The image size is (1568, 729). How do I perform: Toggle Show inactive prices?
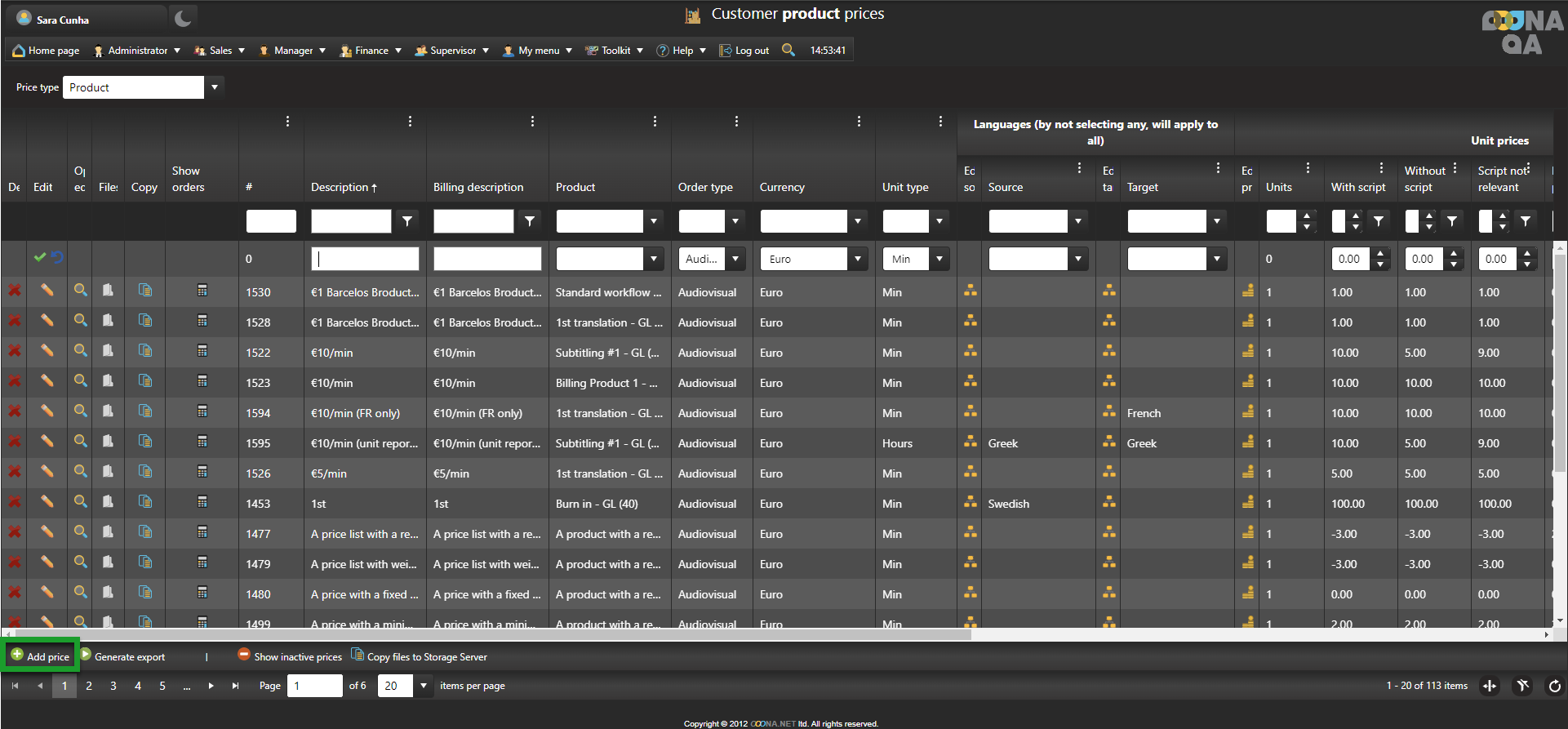pyautogui.click(x=290, y=656)
